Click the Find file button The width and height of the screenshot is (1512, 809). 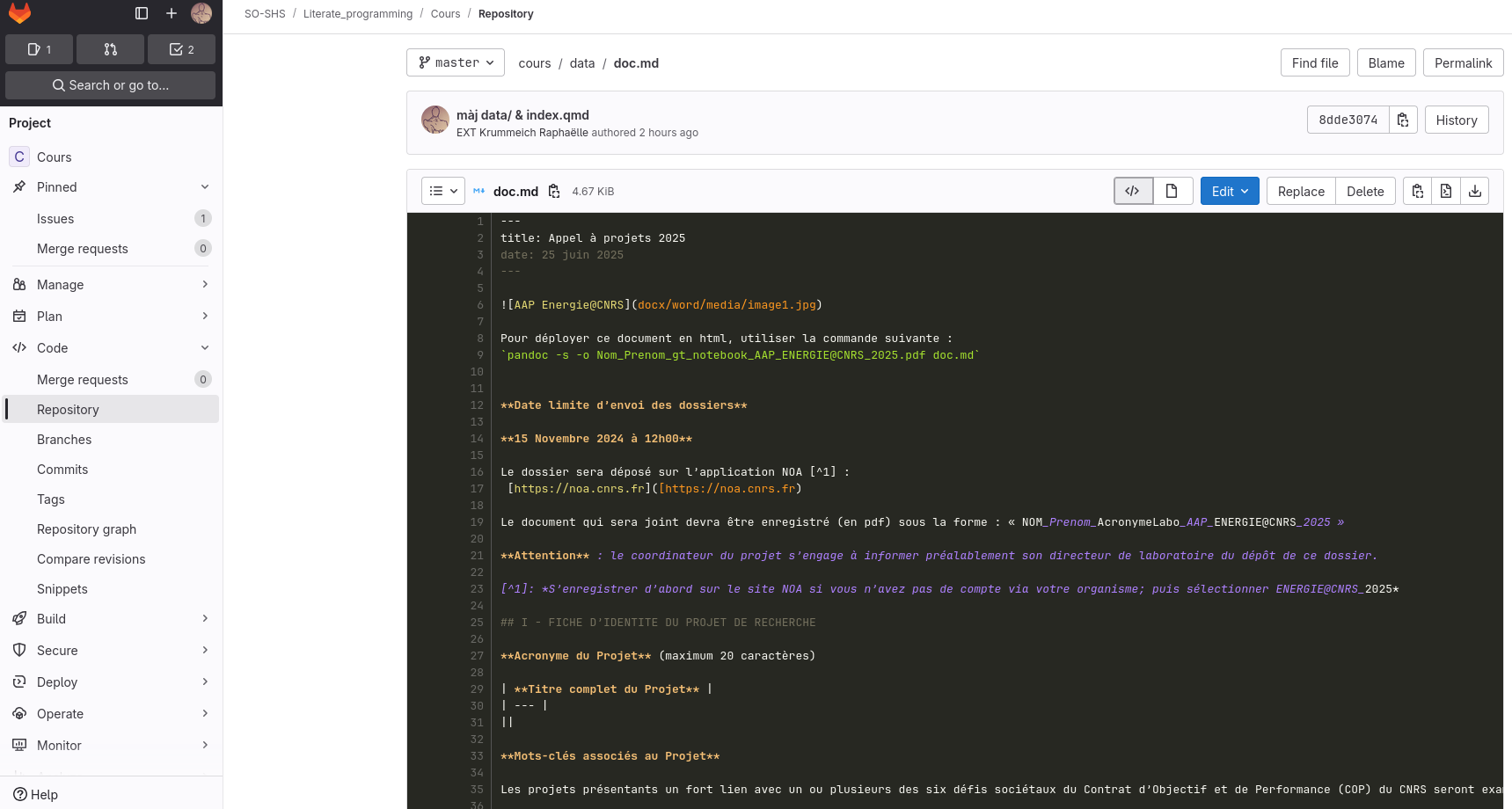(1314, 62)
